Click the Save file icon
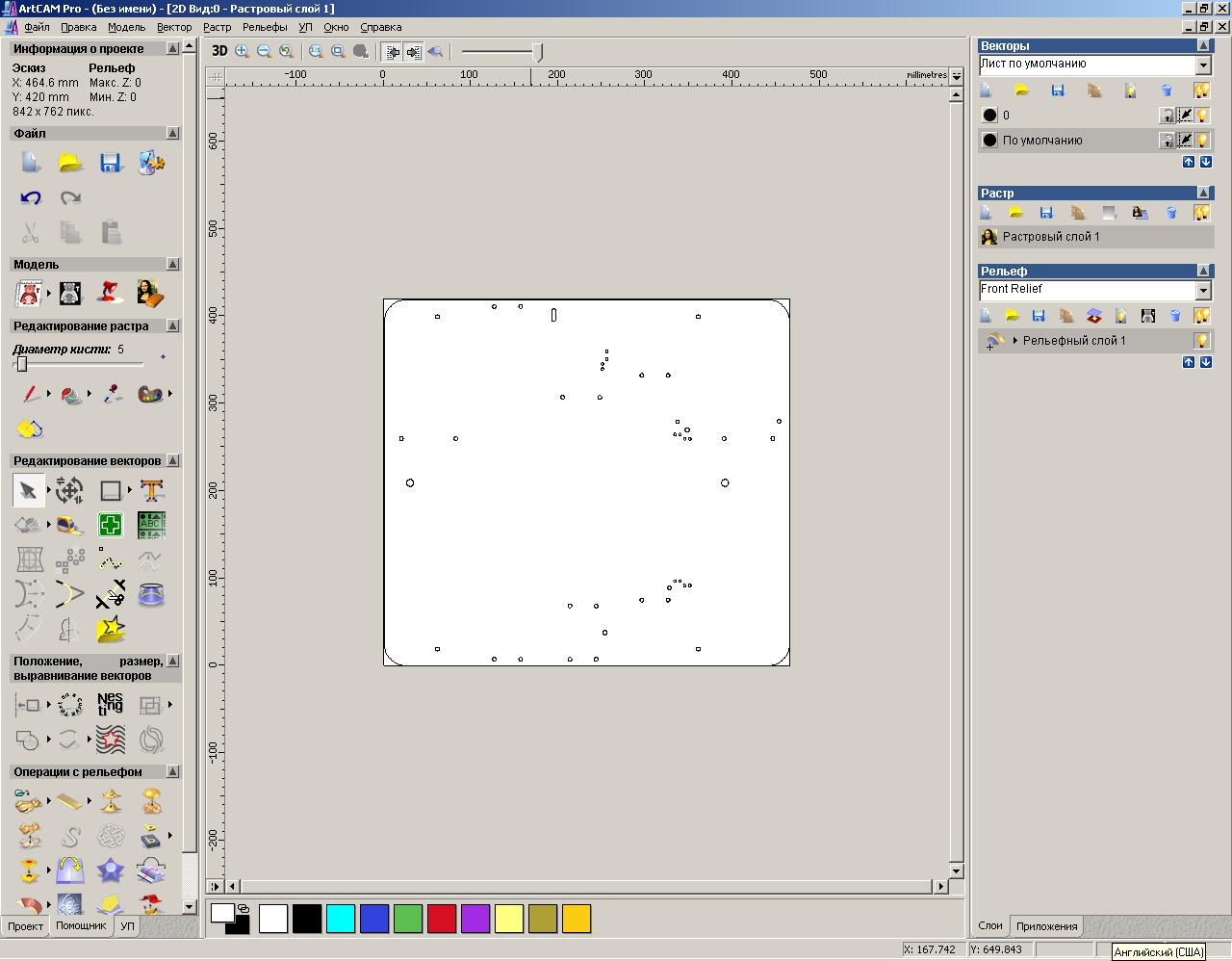The image size is (1232, 961). (x=110, y=162)
